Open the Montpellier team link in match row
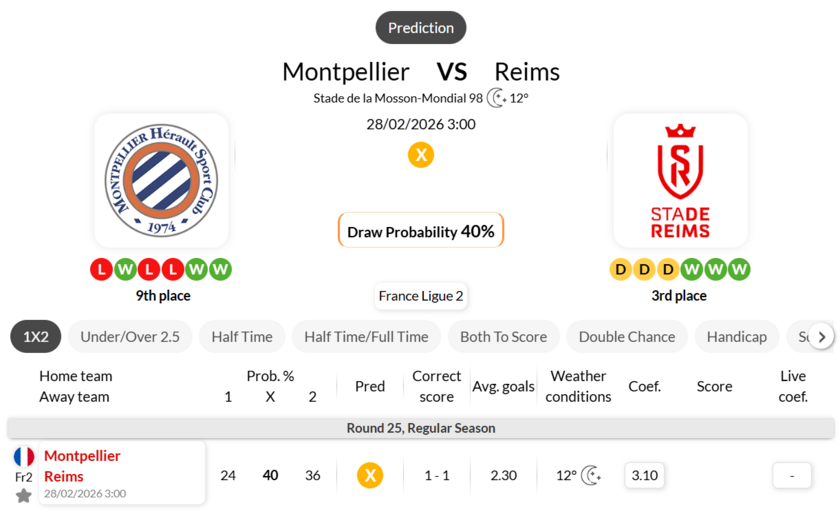Screen dimensions: 840x518 [x=82, y=456]
